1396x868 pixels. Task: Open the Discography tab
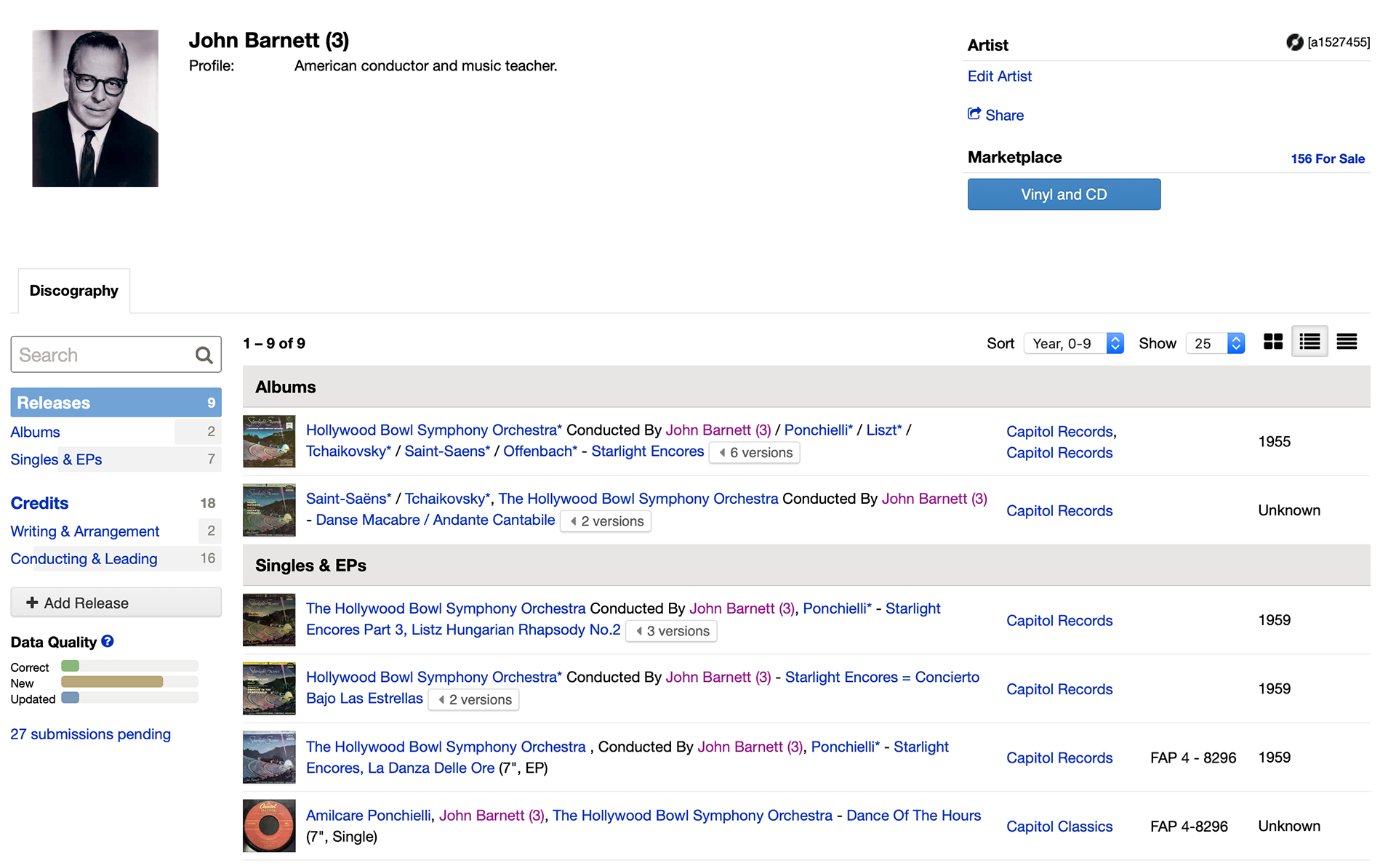click(x=73, y=291)
